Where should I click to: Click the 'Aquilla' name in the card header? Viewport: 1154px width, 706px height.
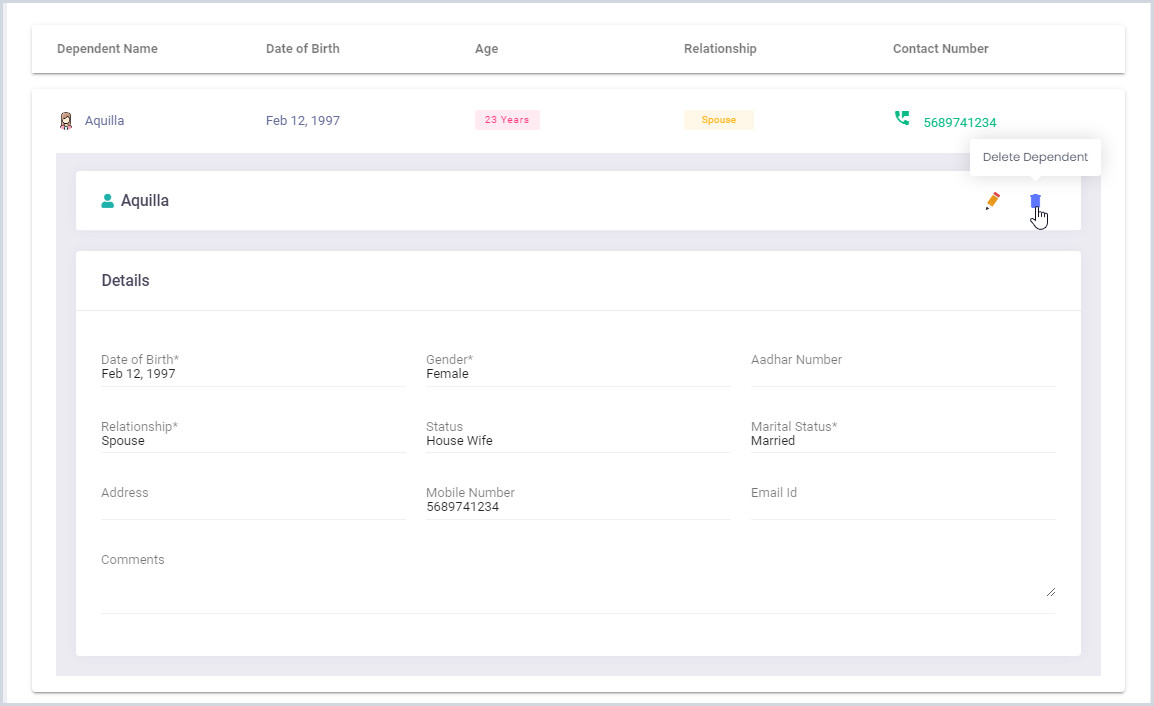coord(145,200)
